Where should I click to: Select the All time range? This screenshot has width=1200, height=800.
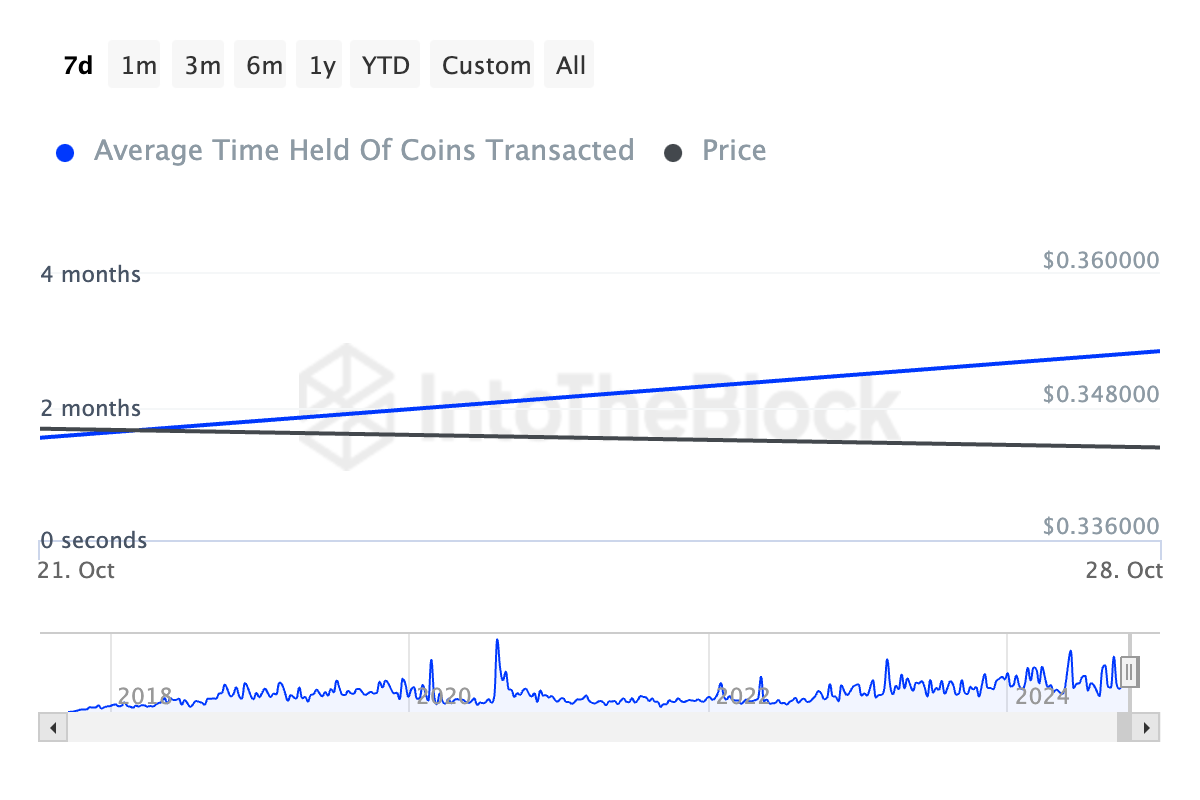(x=569, y=64)
